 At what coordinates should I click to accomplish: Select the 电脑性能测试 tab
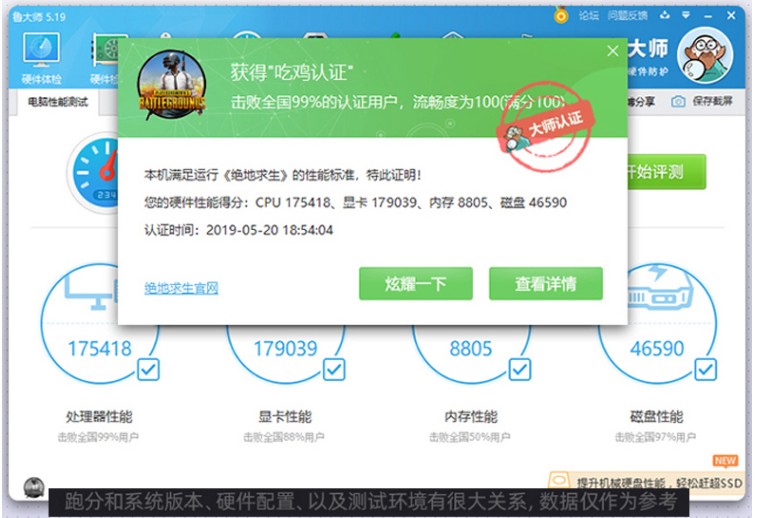tap(58, 102)
